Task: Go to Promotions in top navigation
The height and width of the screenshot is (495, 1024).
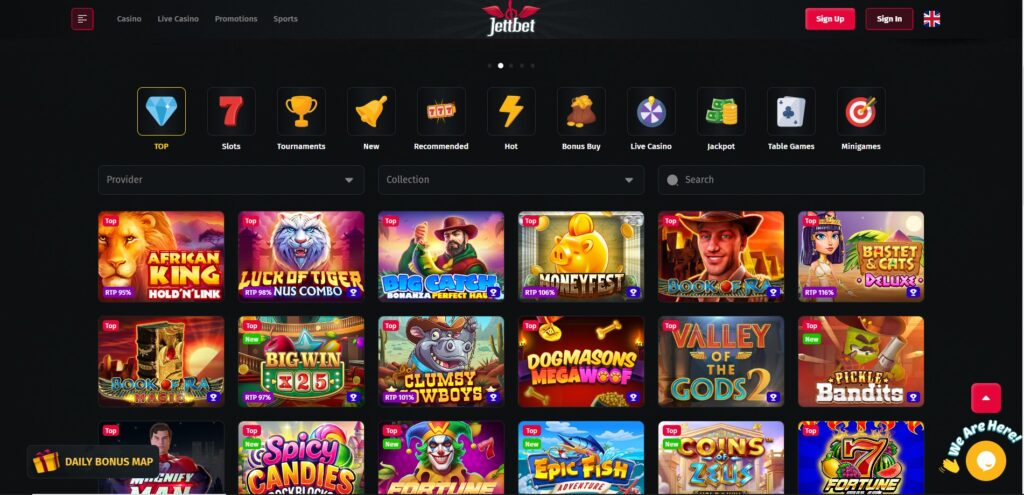Action: click(x=236, y=19)
